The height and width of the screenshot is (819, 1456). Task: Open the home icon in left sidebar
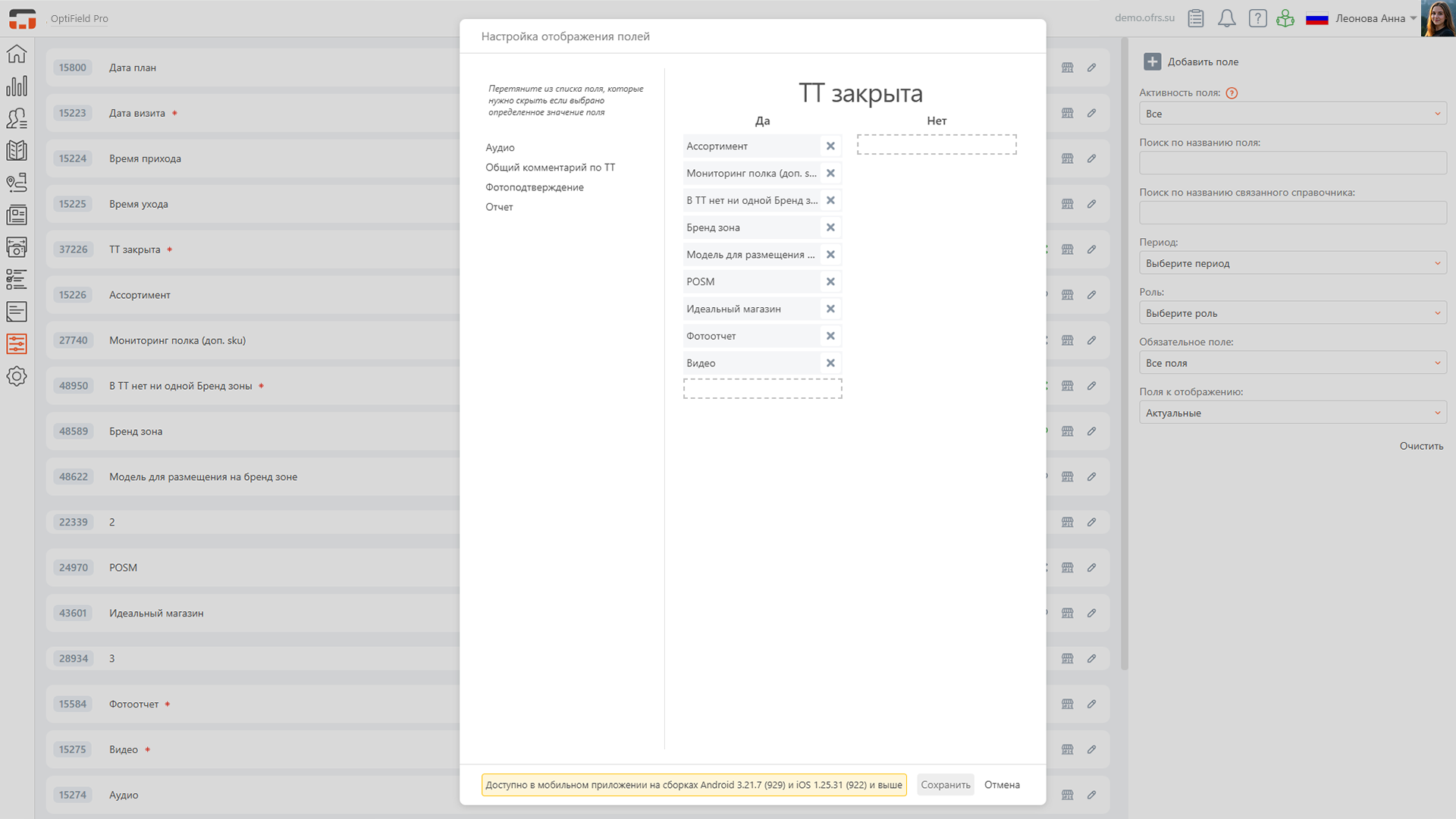(x=17, y=55)
